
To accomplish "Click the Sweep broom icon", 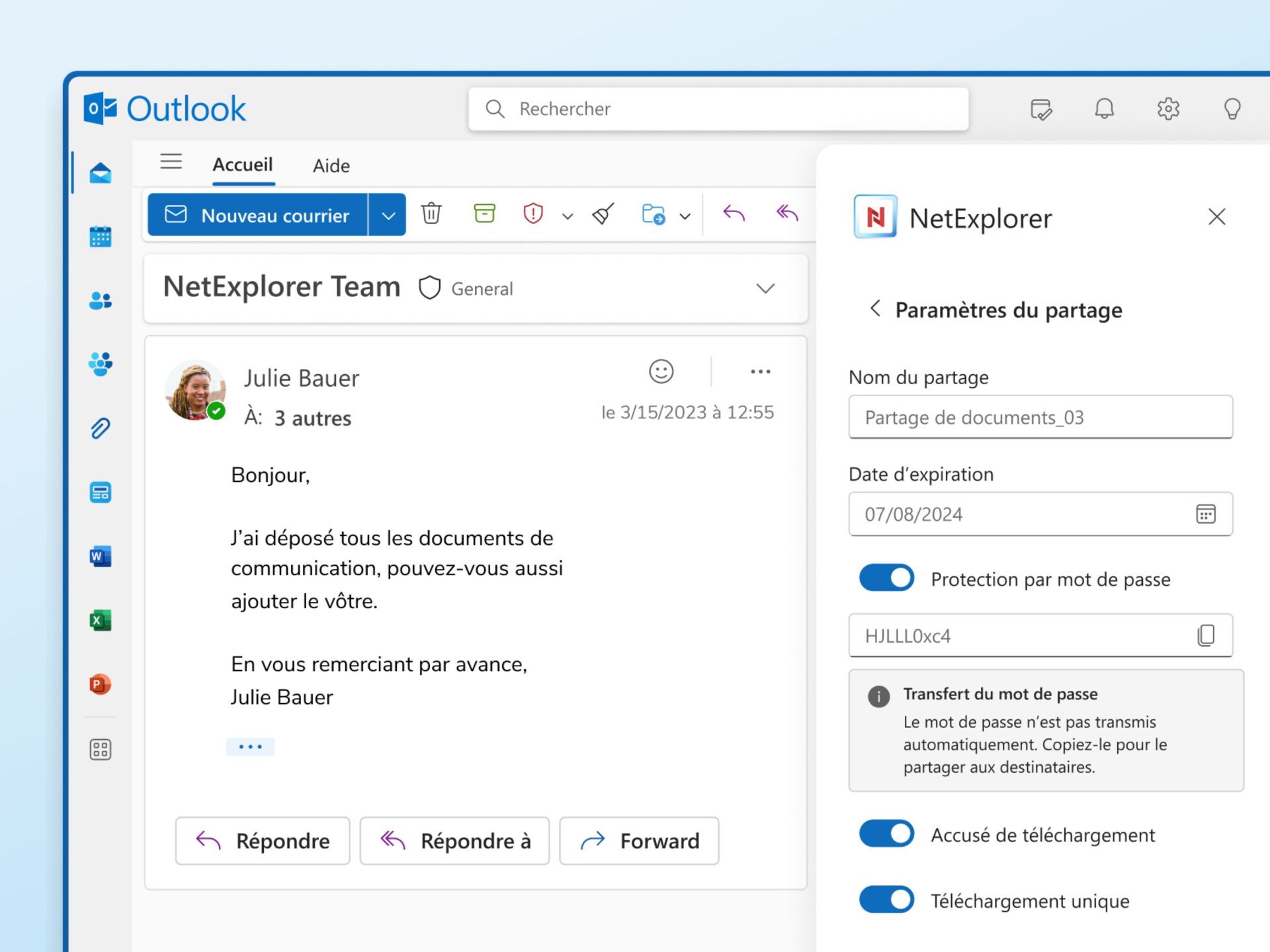I will pyautogui.click(x=603, y=214).
